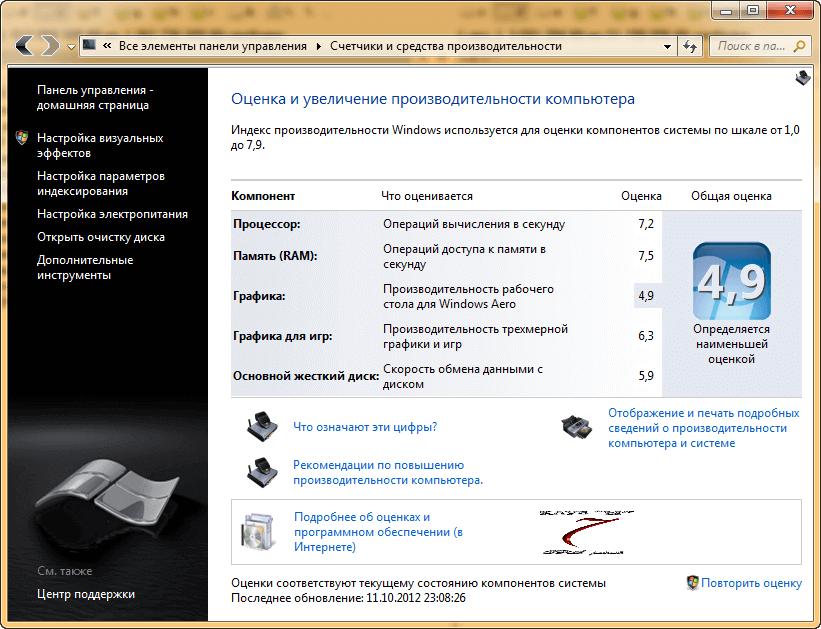Viewport: 821px width, 629px height.
Task: Click the control panel icon in address bar
Action: tap(90, 46)
